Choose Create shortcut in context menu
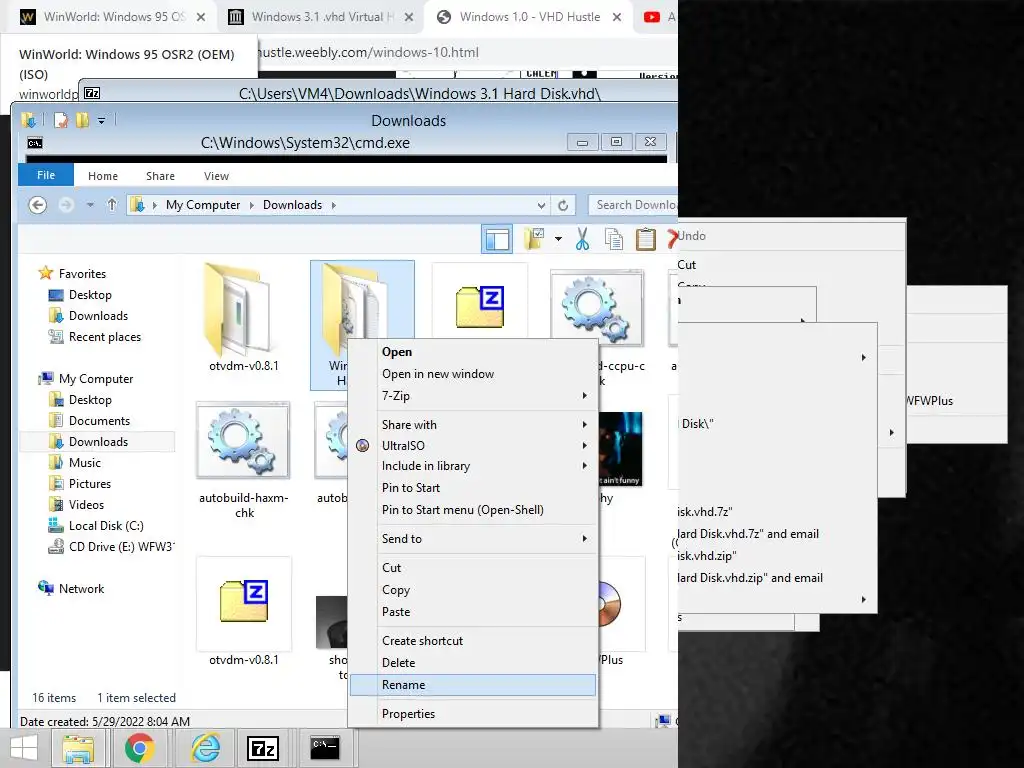The width and height of the screenshot is (1024, 768). coord(473,641)
